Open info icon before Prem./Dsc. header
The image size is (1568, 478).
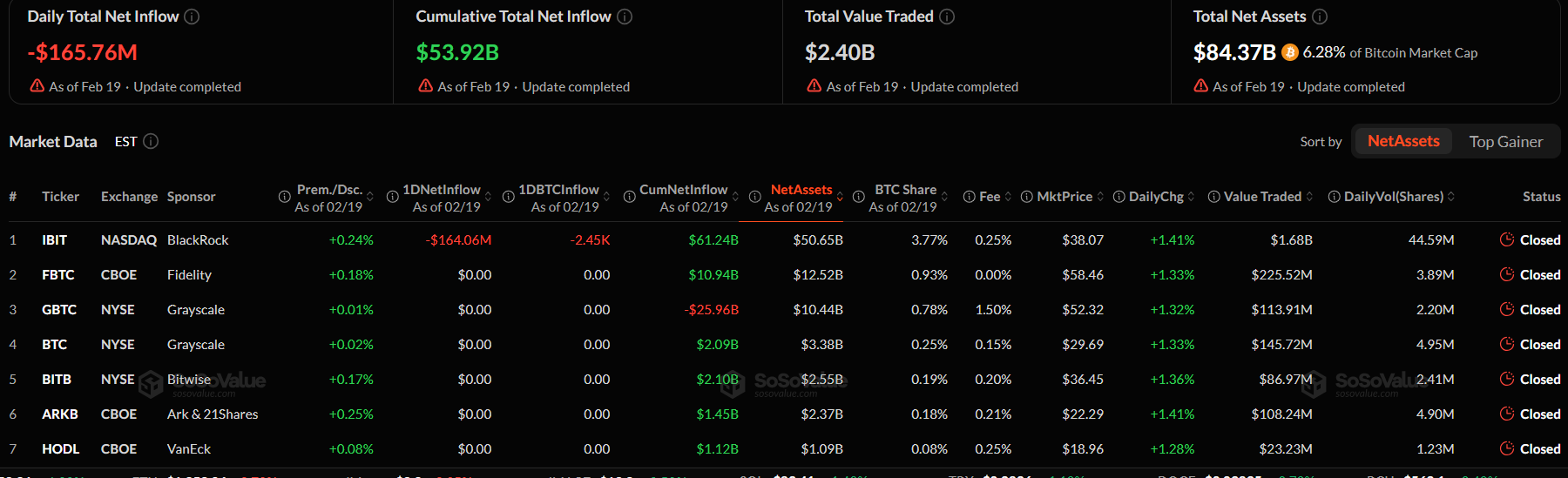point(284,197)
